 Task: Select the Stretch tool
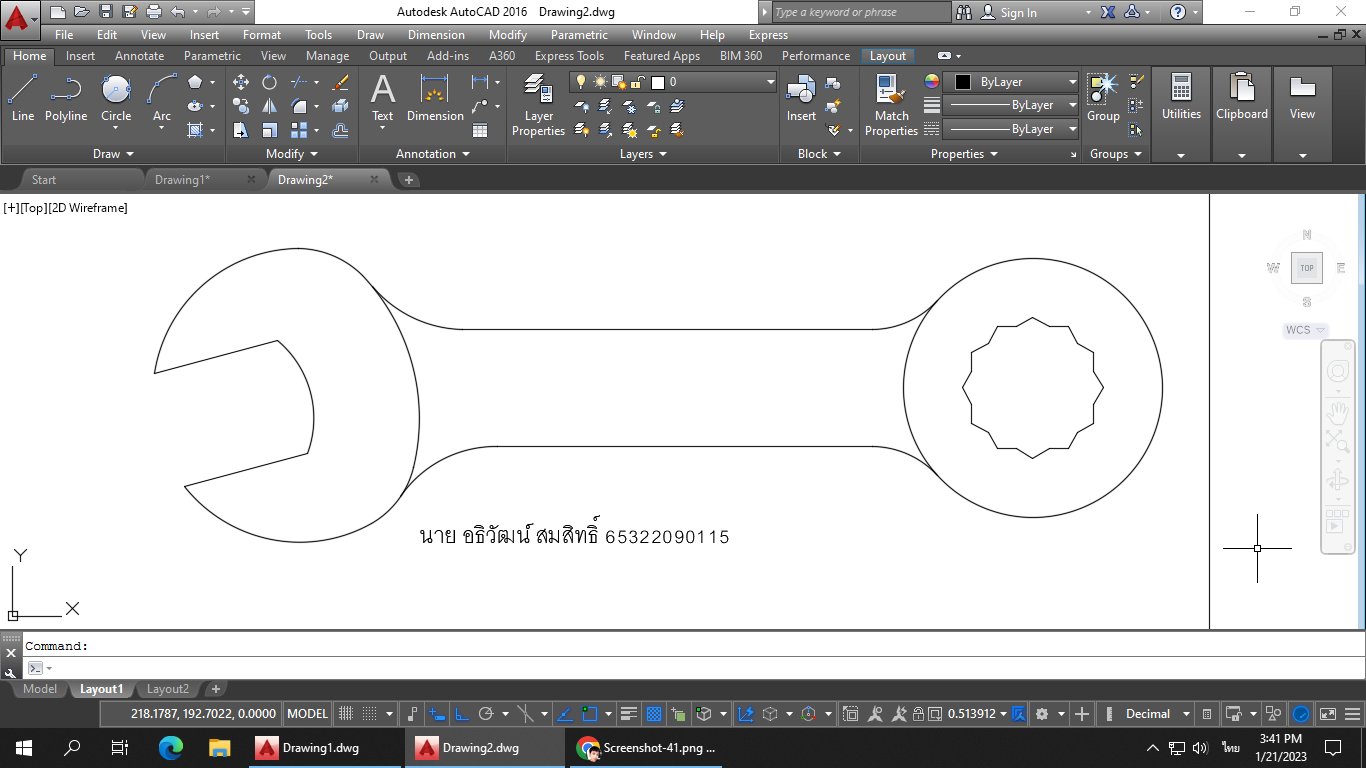pos(241,130)
